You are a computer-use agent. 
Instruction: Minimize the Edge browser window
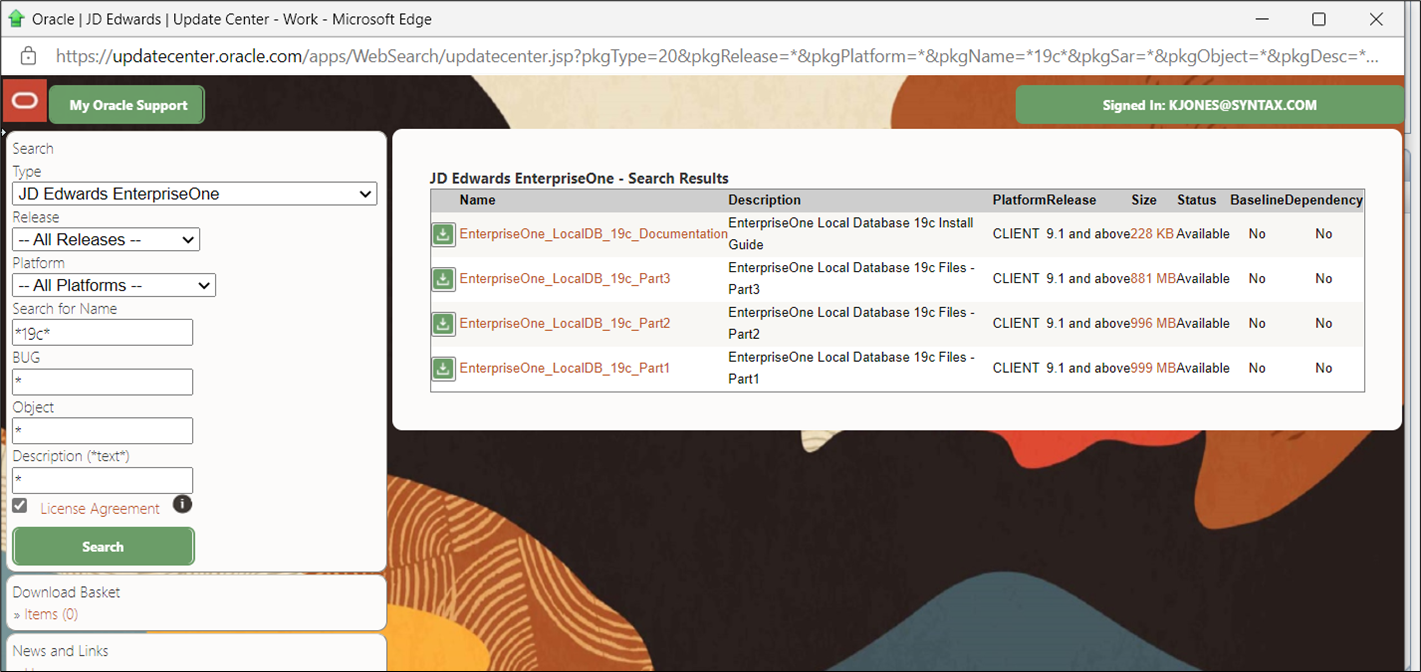[x=1262, y=19]
